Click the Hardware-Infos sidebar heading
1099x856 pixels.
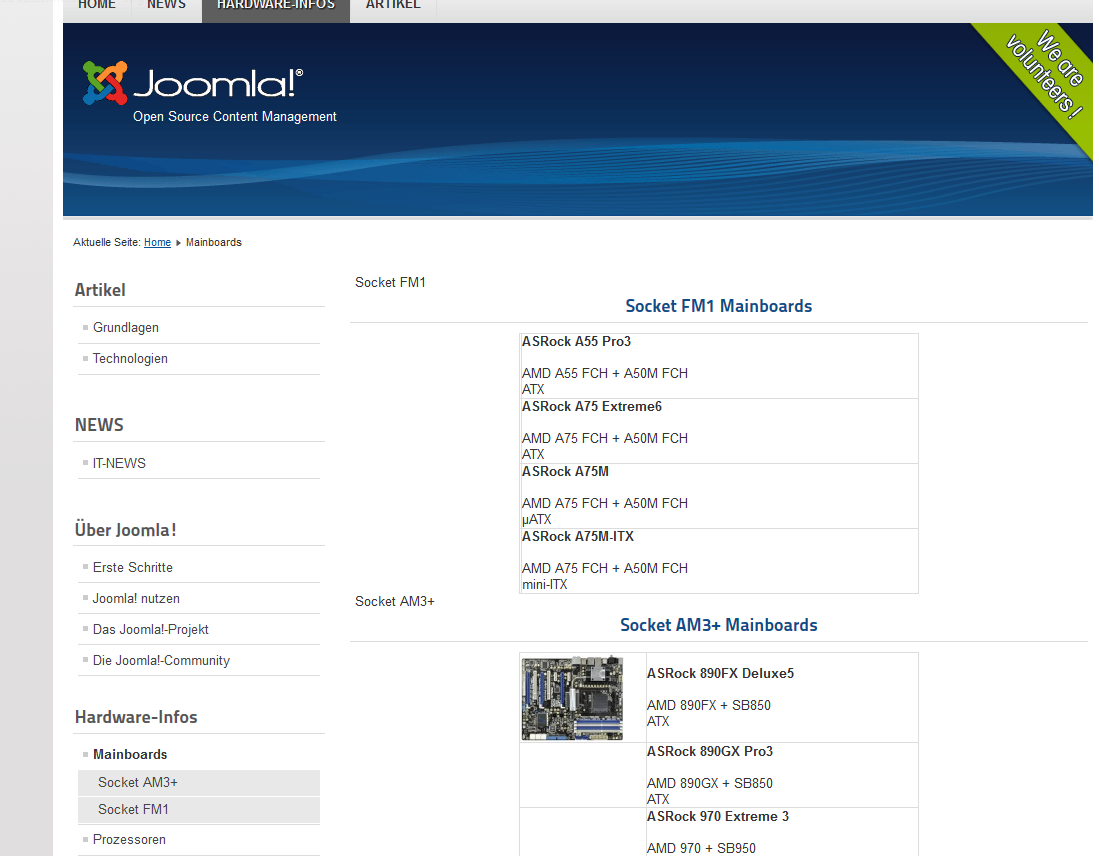point(136,717)
